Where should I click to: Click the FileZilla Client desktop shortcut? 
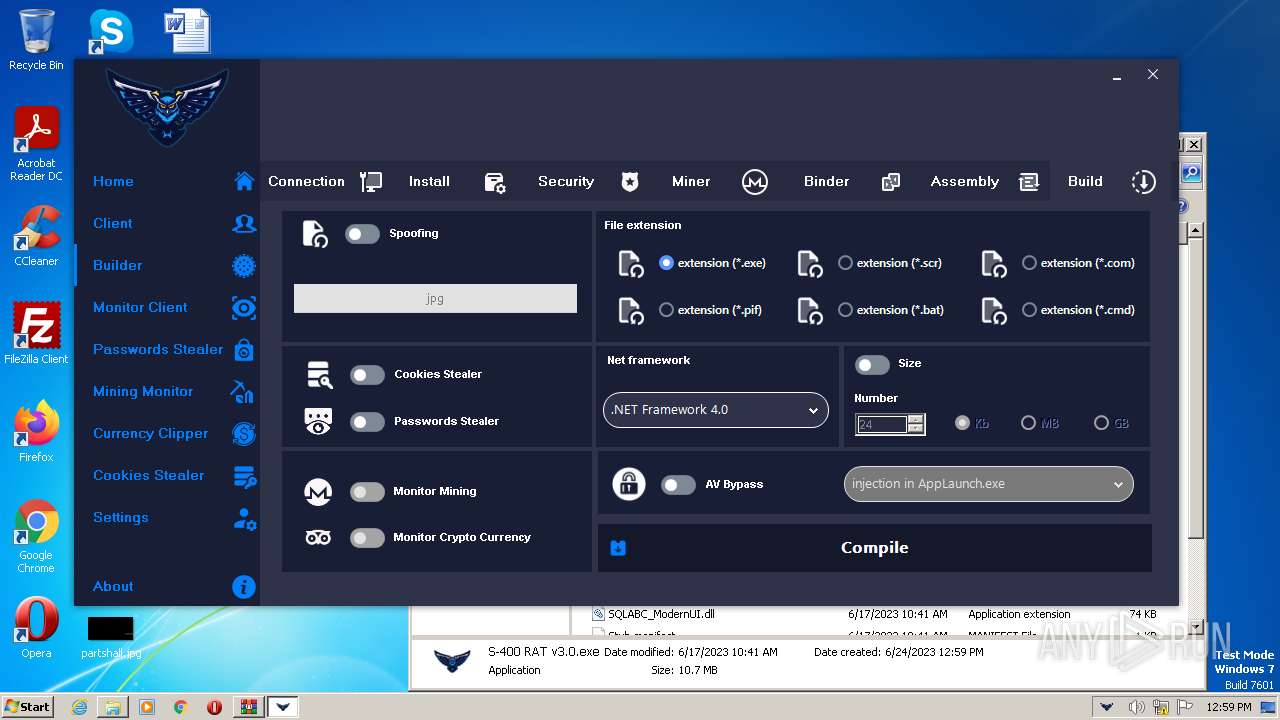36,334
